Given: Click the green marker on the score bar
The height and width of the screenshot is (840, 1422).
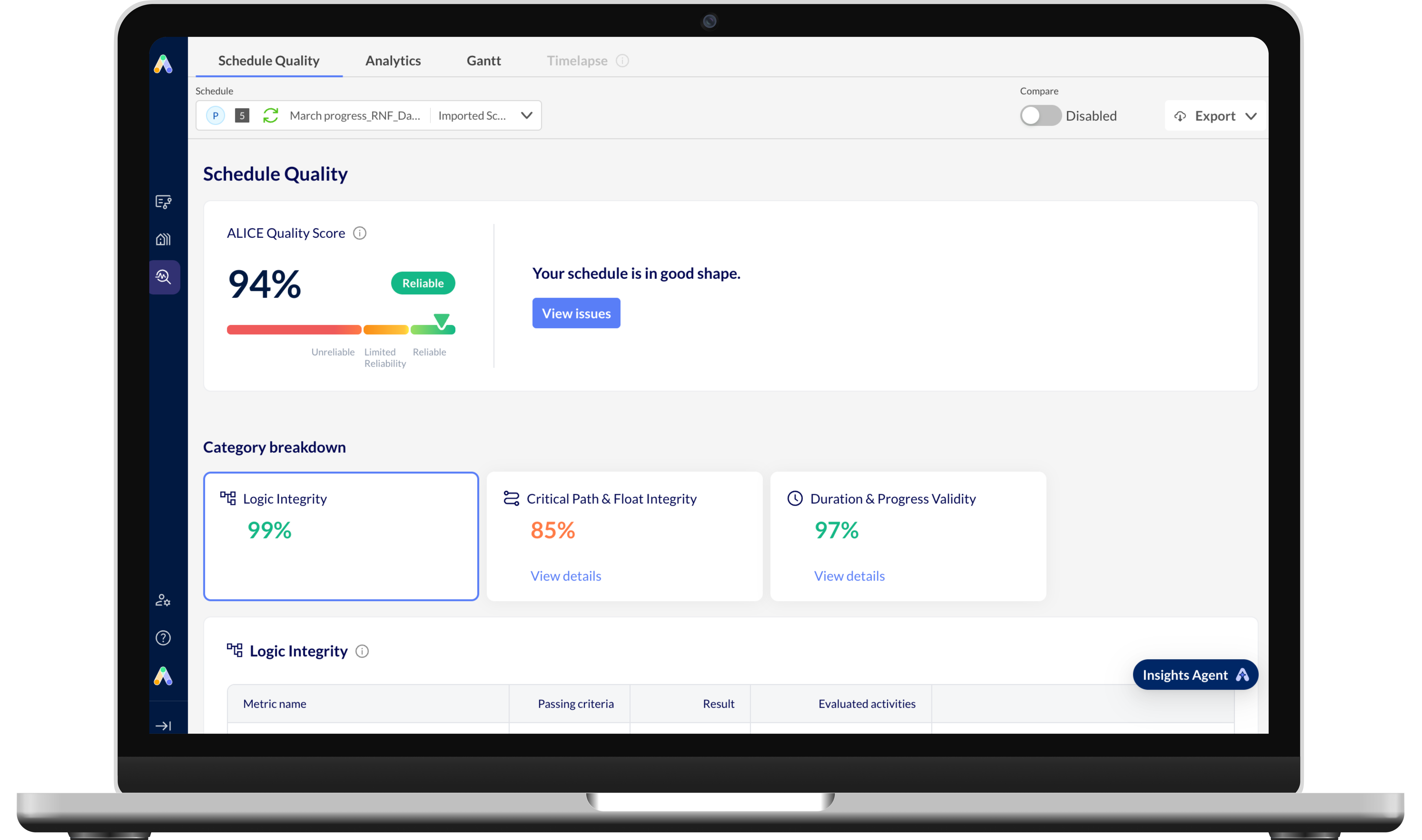Looking at the screenshot, I should pos(442,321).
